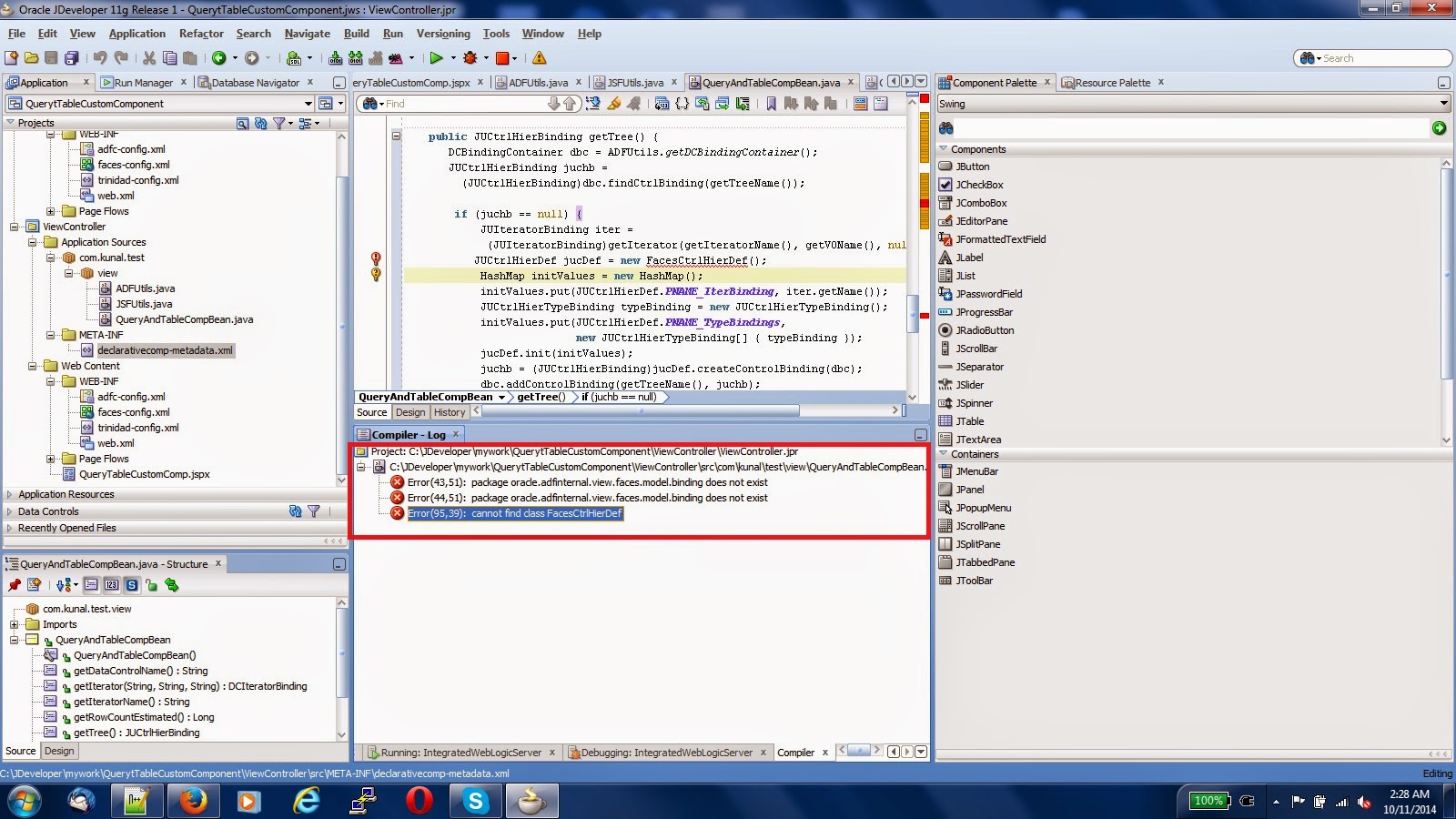
Task: Toggle the lock icon in the Structure panel
Action: 153,585
